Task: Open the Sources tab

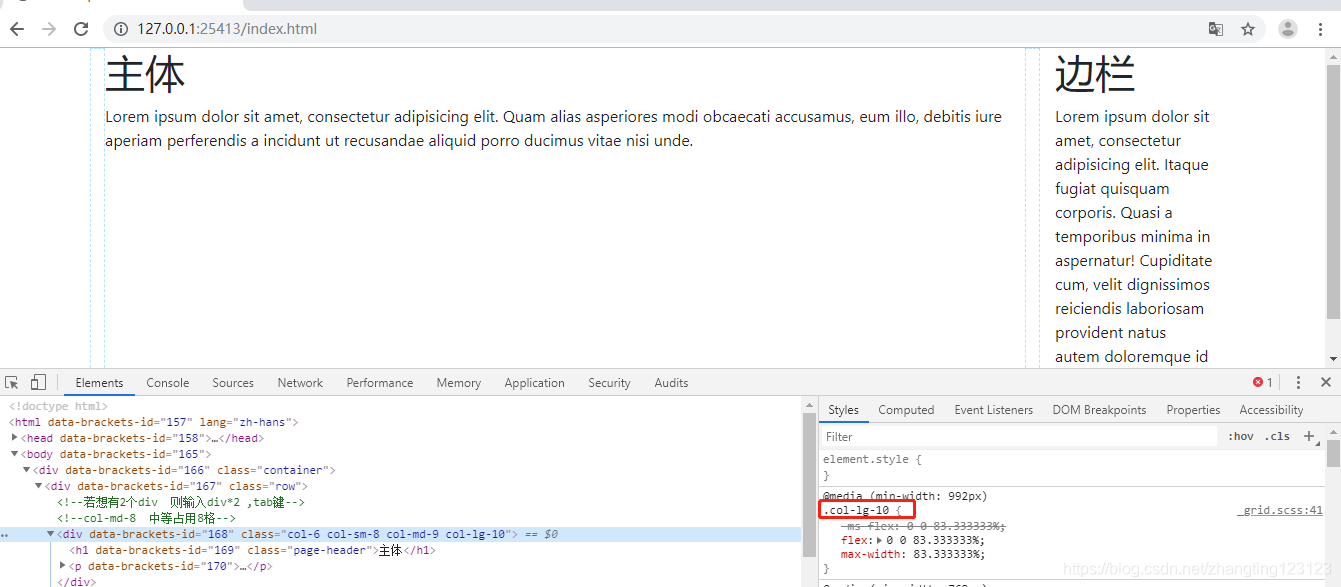Action: (233, 383)
